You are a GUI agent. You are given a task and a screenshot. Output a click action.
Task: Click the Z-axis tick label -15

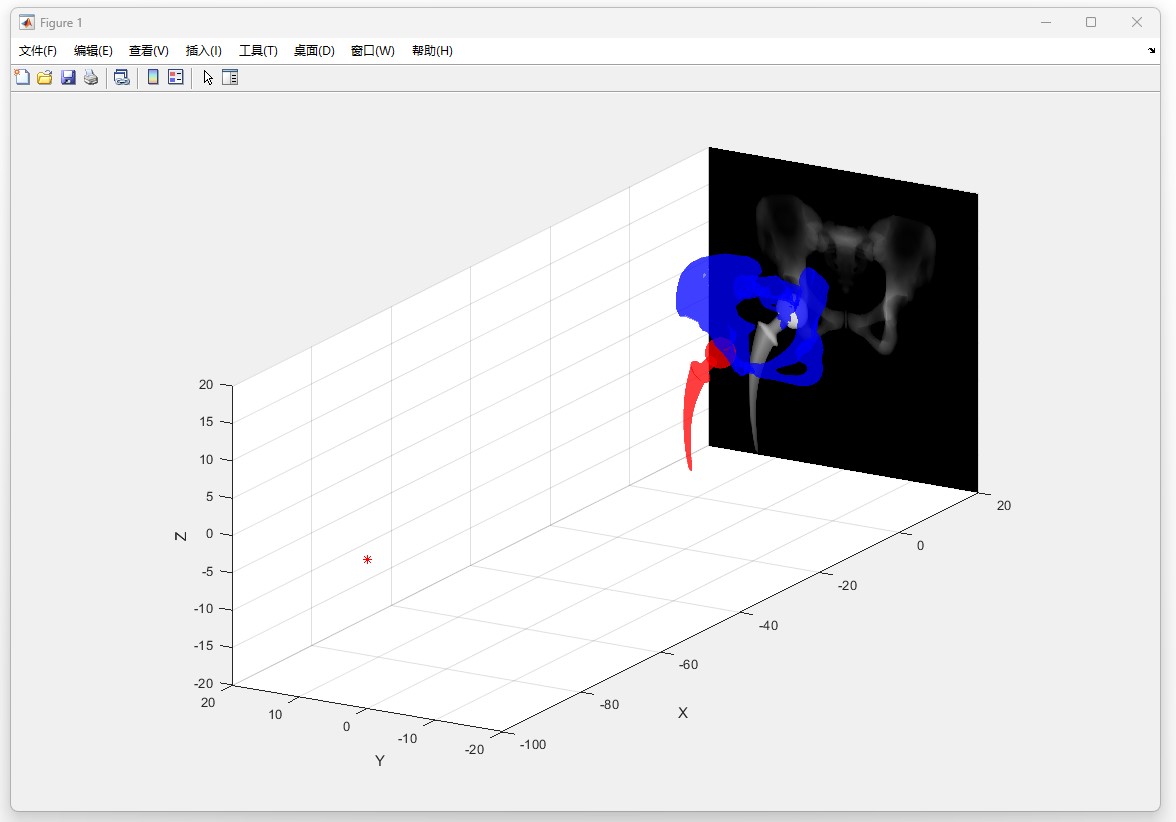click(x=203, y=646)
